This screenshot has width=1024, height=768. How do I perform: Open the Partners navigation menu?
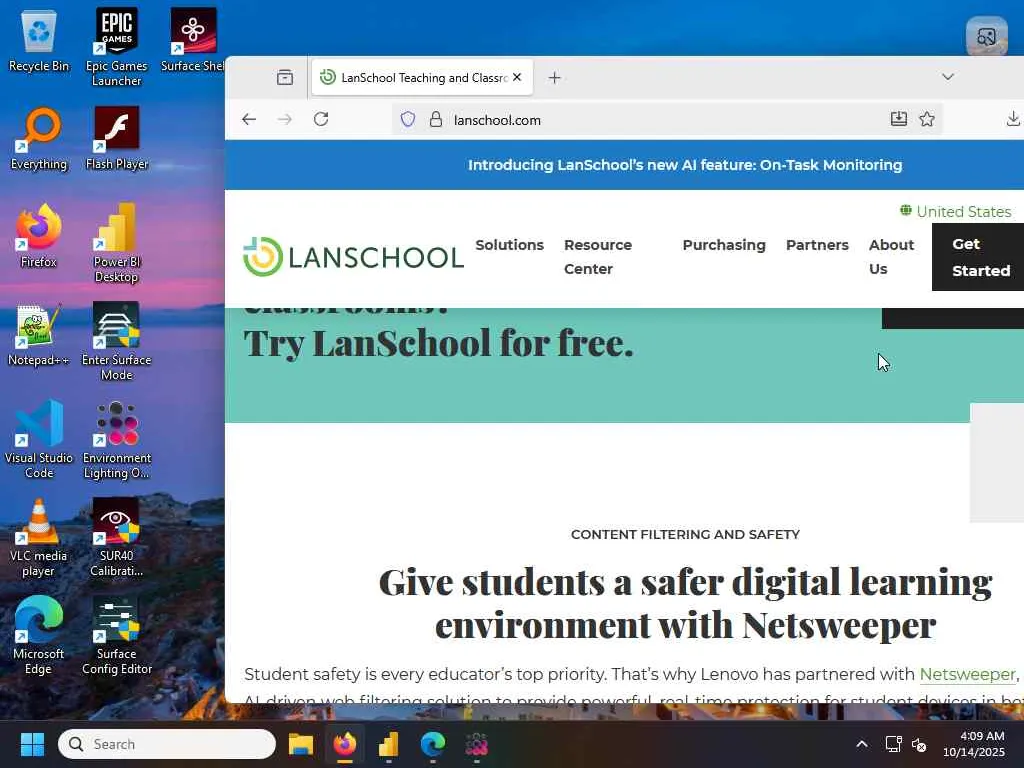click(817, 245)
